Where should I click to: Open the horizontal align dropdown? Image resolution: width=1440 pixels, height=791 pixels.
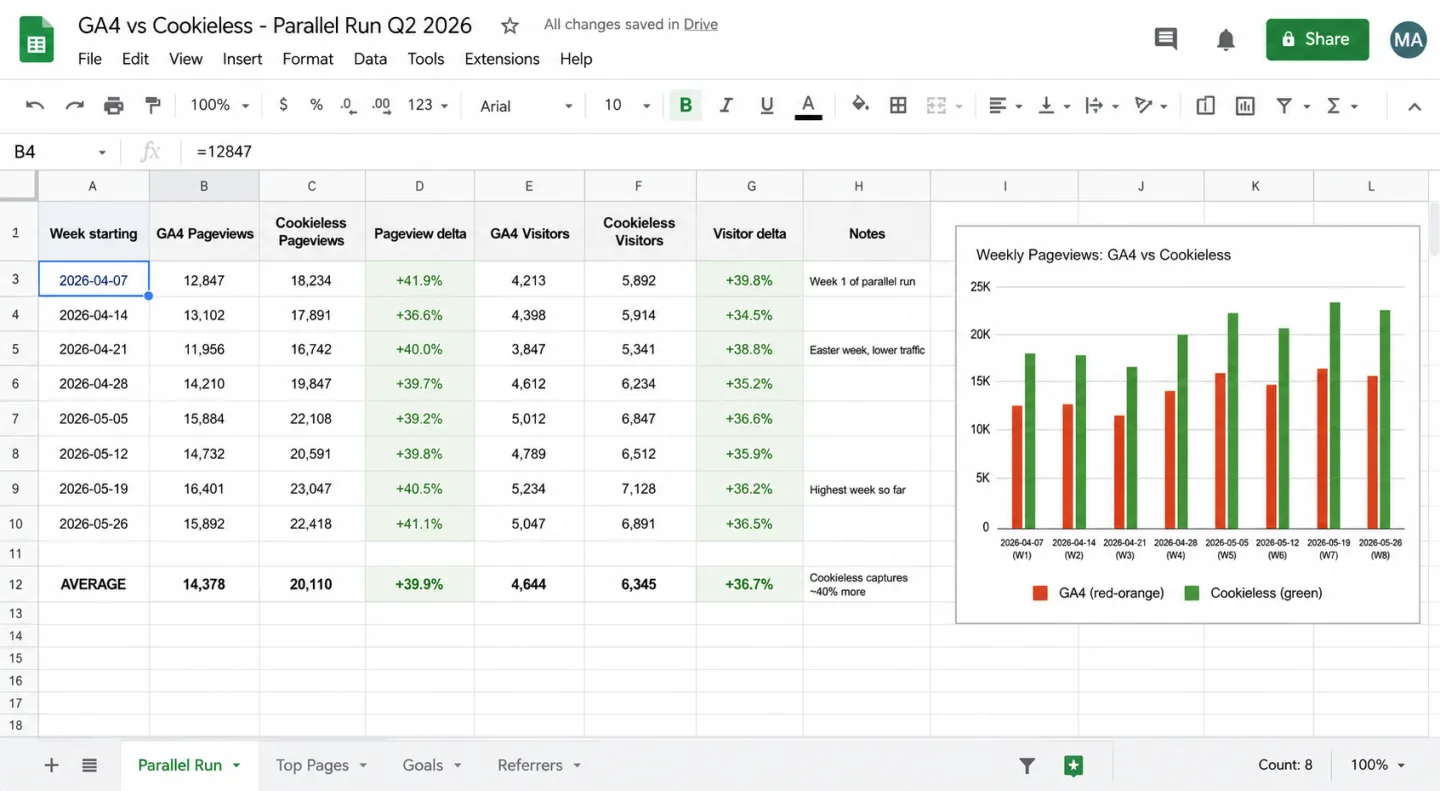[1005, 105]
